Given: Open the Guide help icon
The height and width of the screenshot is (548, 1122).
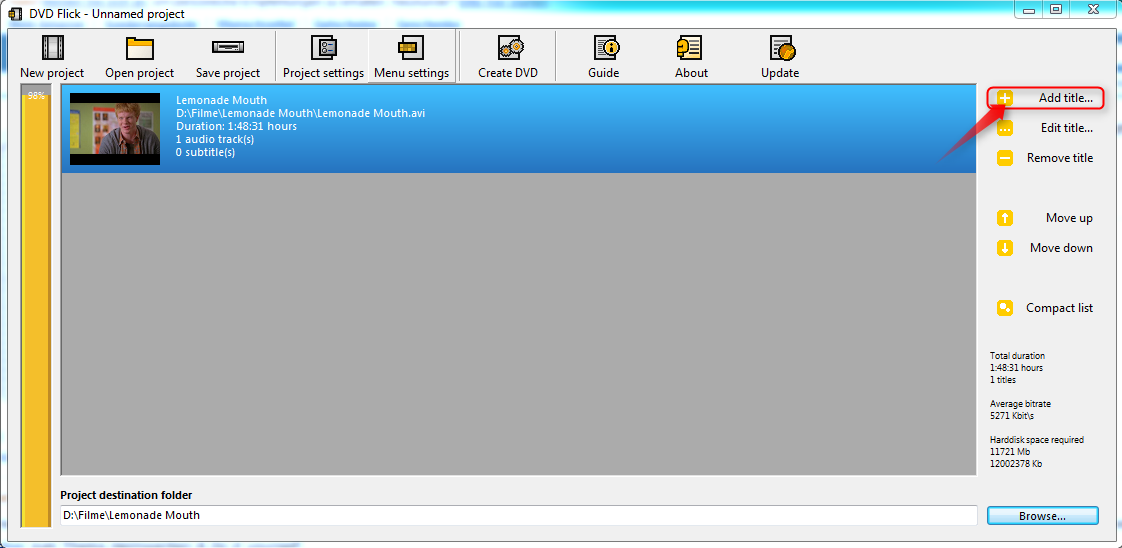Looking at the screenshot, I should (x=604, y=48).
